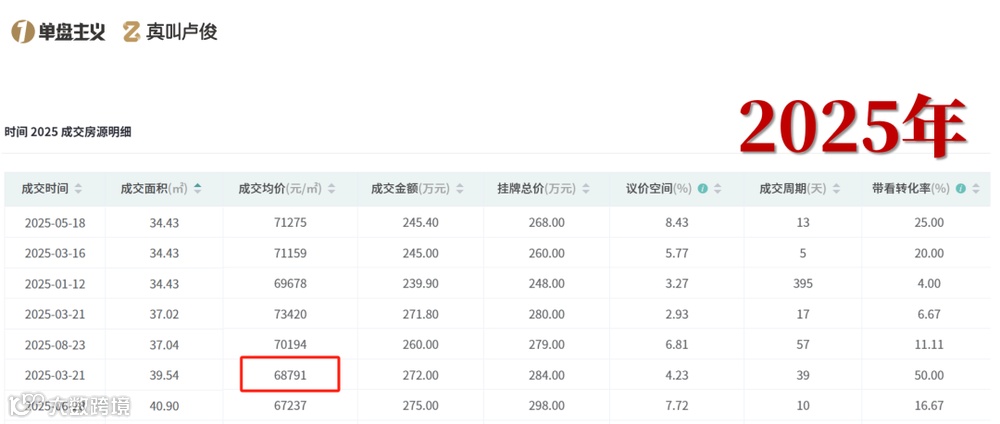Click area value 37.04
Viewport: 1000px width, 424px height.
click(x=164, y=345)
